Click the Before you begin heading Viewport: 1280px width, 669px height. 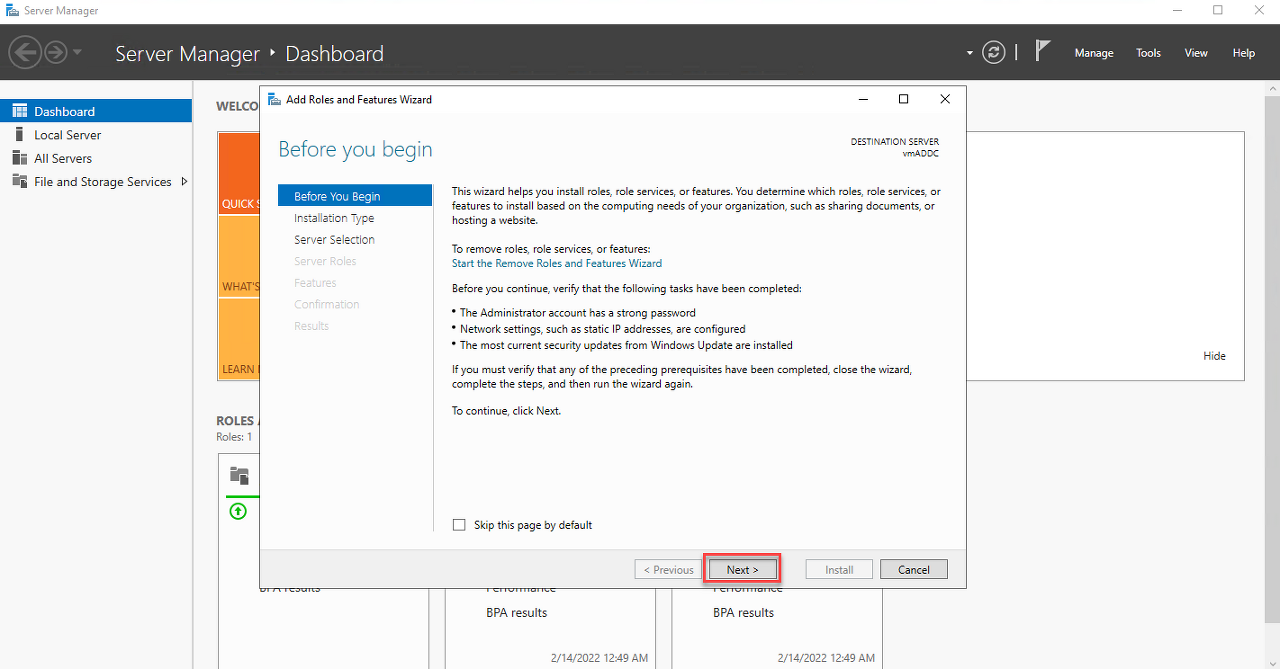click(355, 150)
